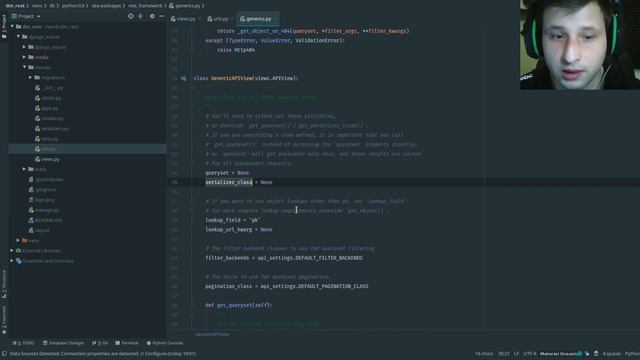Click the get_queryset method definition line
640x360 pixels.
[238, 305]
